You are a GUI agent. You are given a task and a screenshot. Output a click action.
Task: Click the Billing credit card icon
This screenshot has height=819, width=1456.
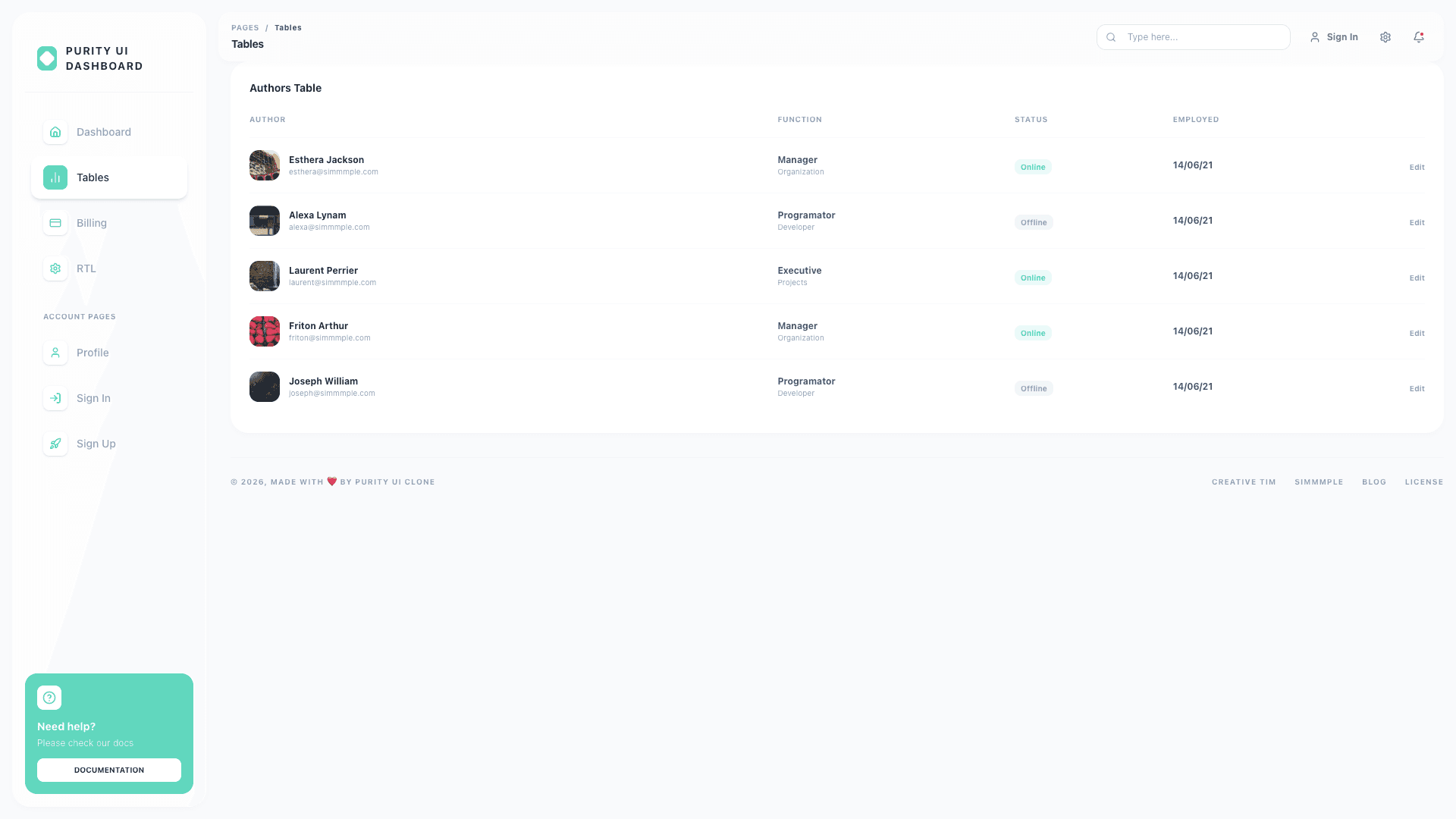pos(55,223)
